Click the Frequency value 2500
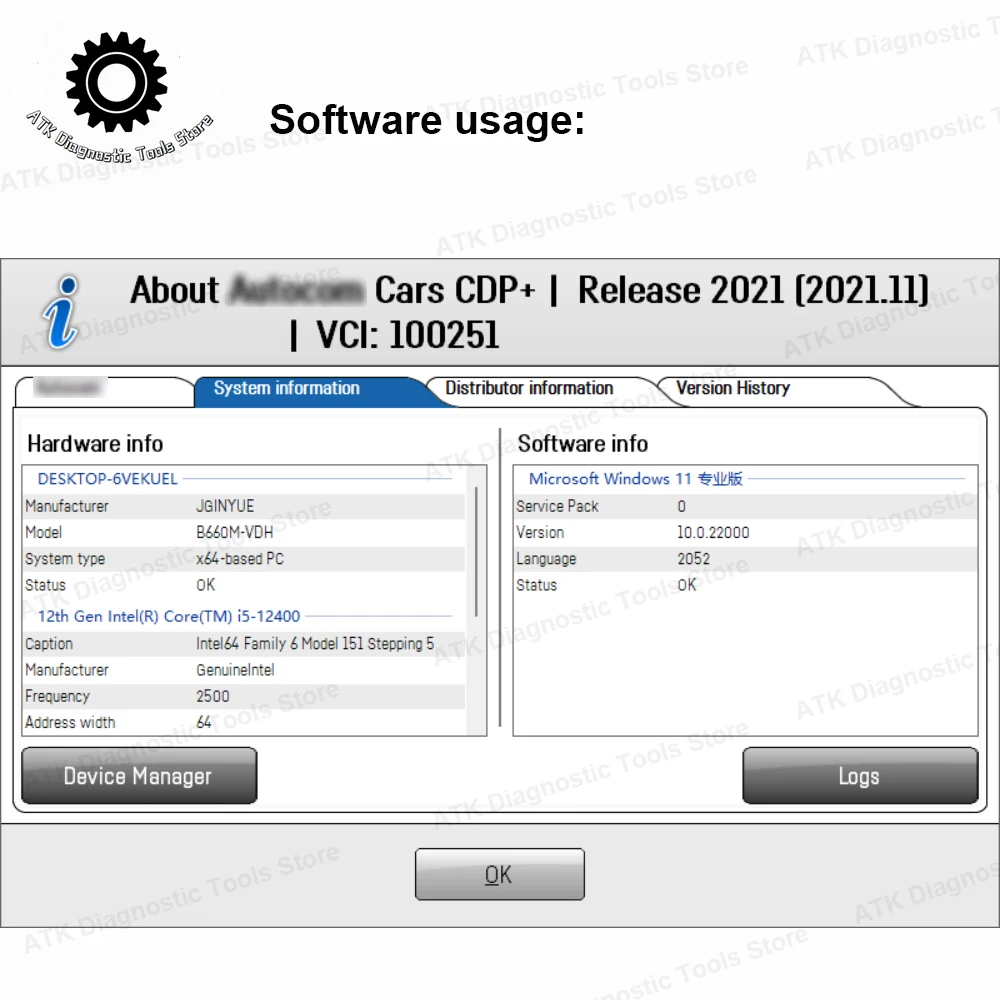This screenshot has width=1000, height=1000. point(213,696)
